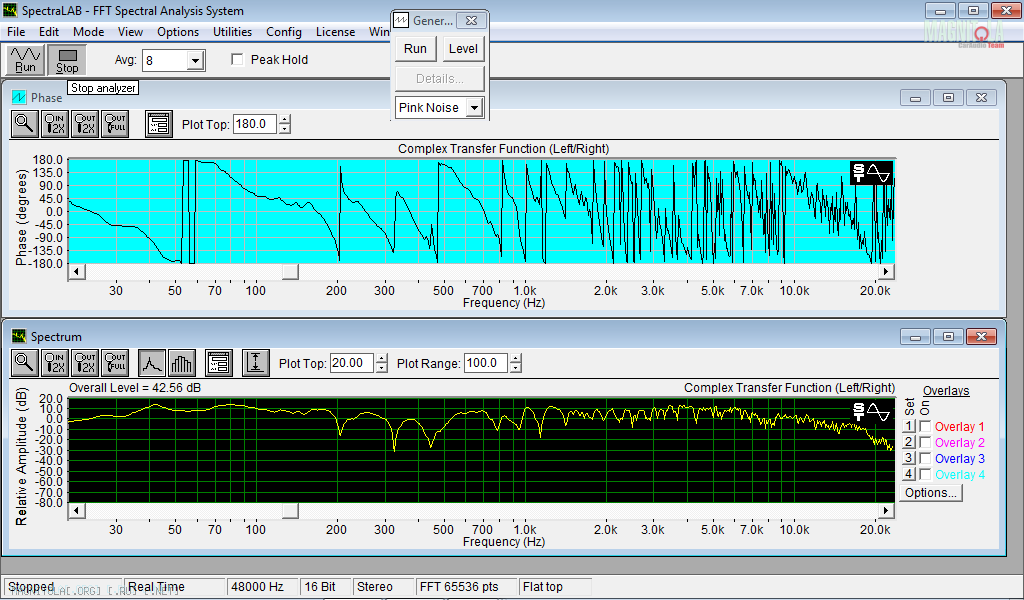Click the Spectrum window title icon

[19, 336]
